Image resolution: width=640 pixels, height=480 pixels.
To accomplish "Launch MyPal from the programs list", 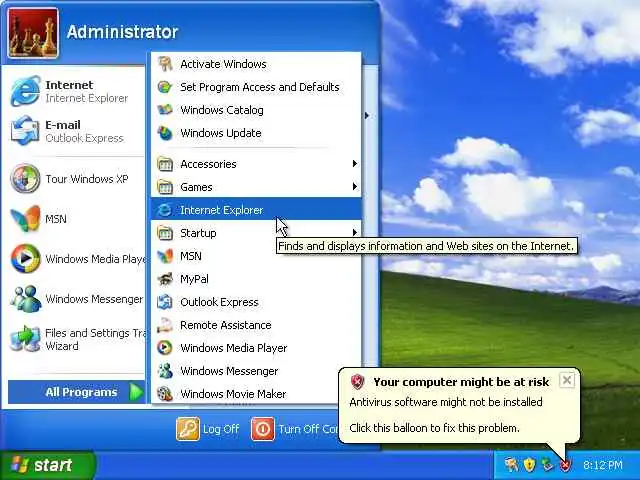I will pyautogui.click(x=256, y=279).
